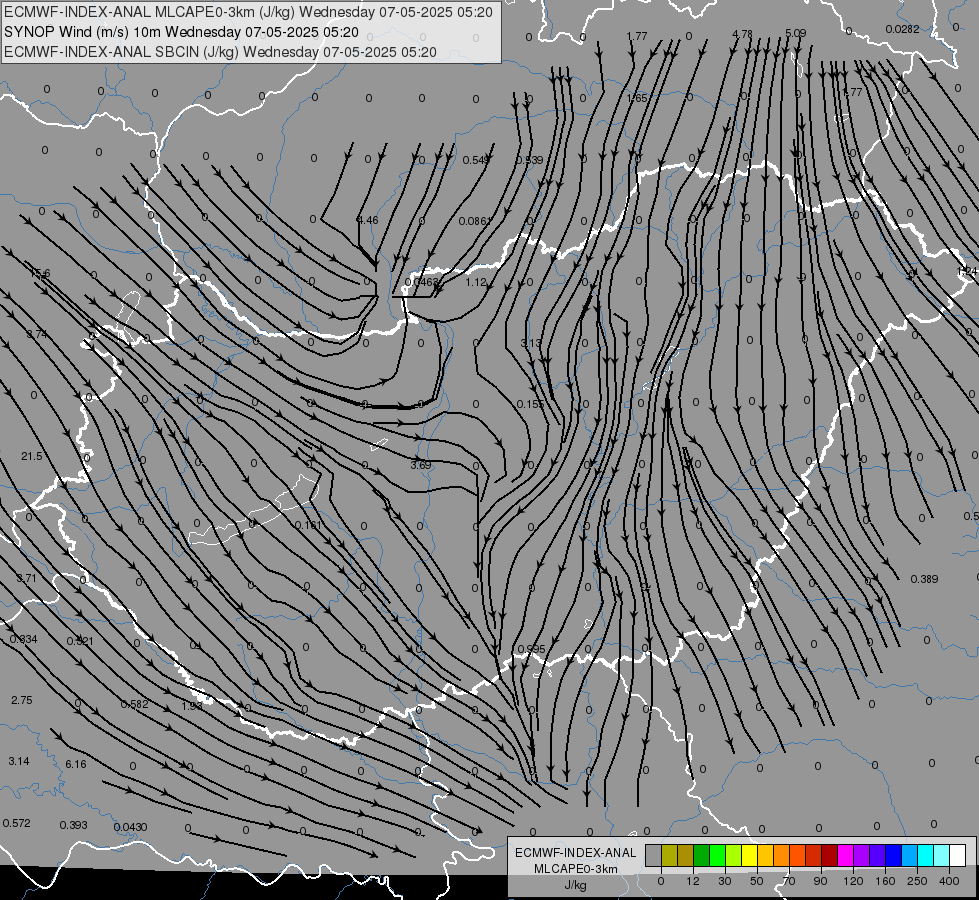
Task: Click the bright green legend swatch
Action: pos(717,855)
